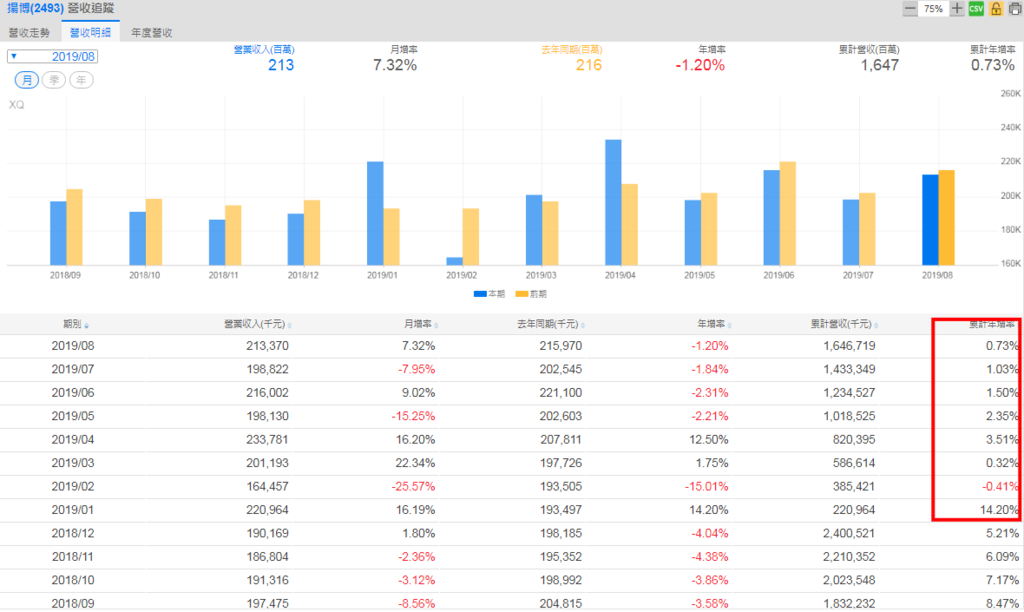Image resolution: width=1024 pixels, height=612 pixels.
Task: Select the 2019/08 table row period
Action: (x=72, y=346)
